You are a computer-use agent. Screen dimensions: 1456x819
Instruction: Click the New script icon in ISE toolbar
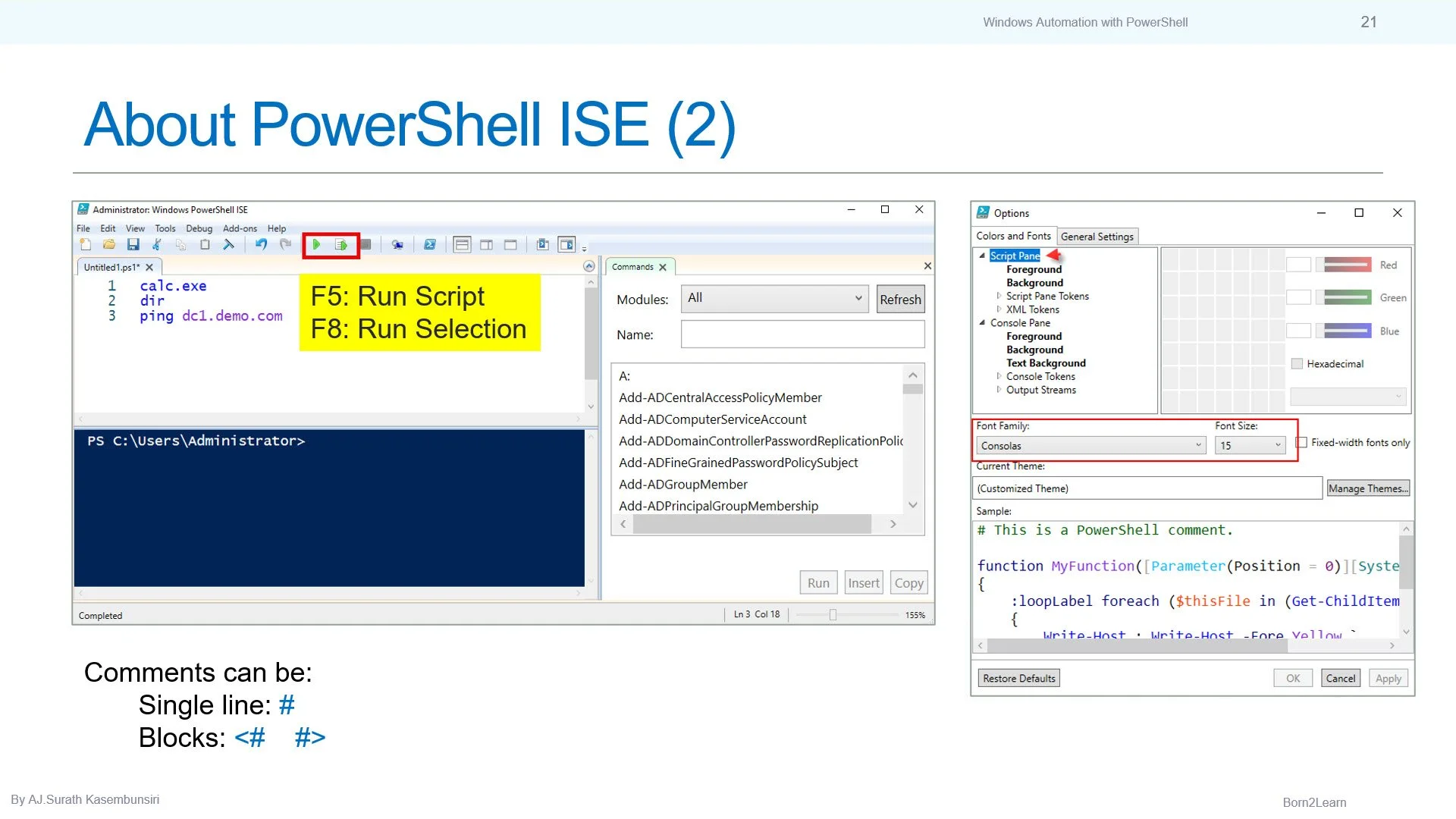pos(85,244)
